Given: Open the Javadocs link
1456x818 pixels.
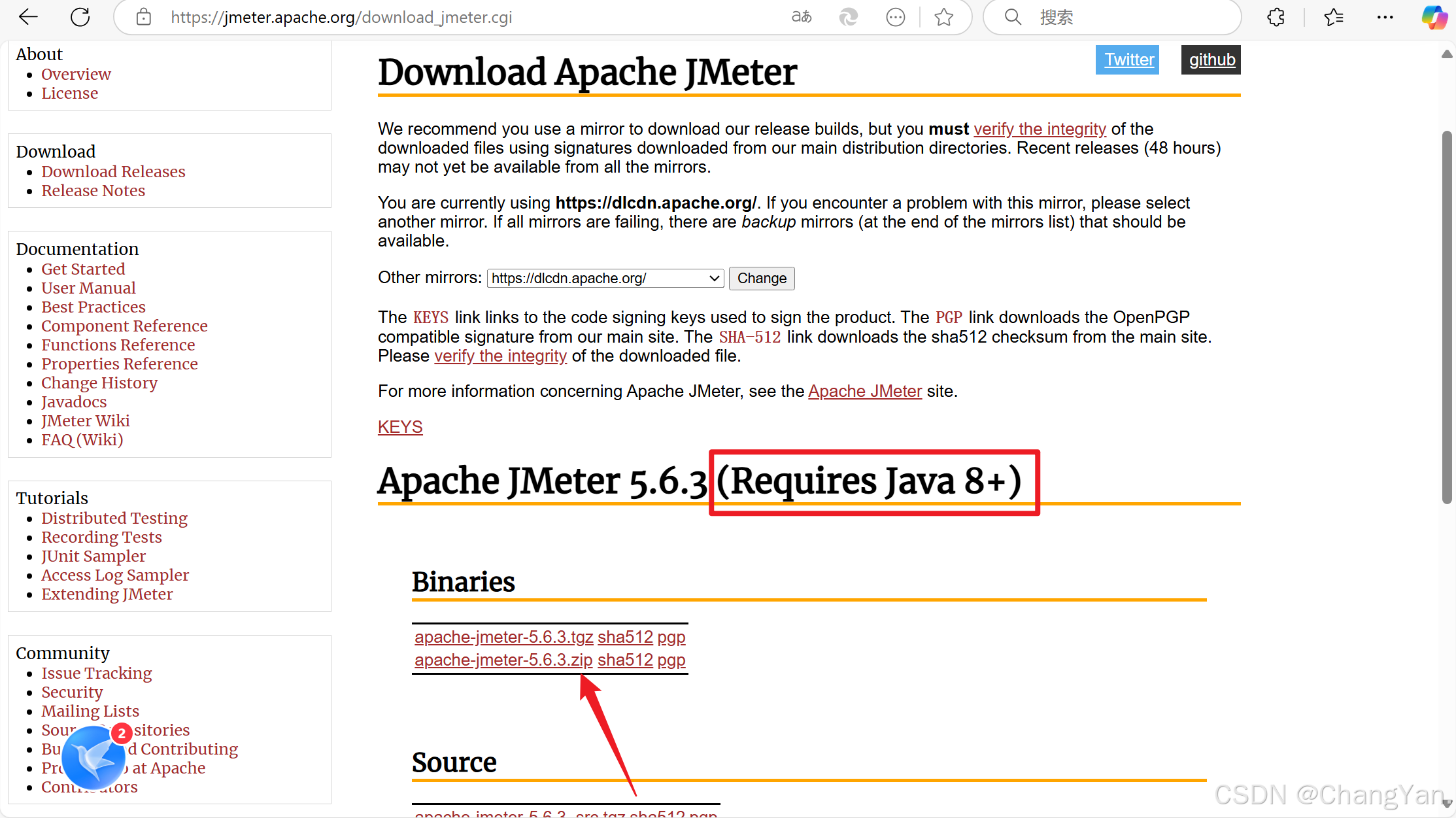Looking at the screenshot, I should [74, 402].
